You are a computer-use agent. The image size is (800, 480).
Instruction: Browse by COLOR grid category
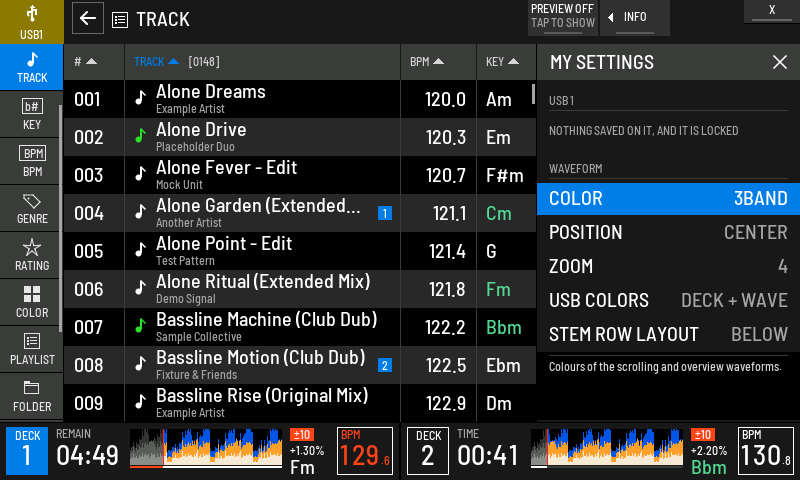coord(32,302)
